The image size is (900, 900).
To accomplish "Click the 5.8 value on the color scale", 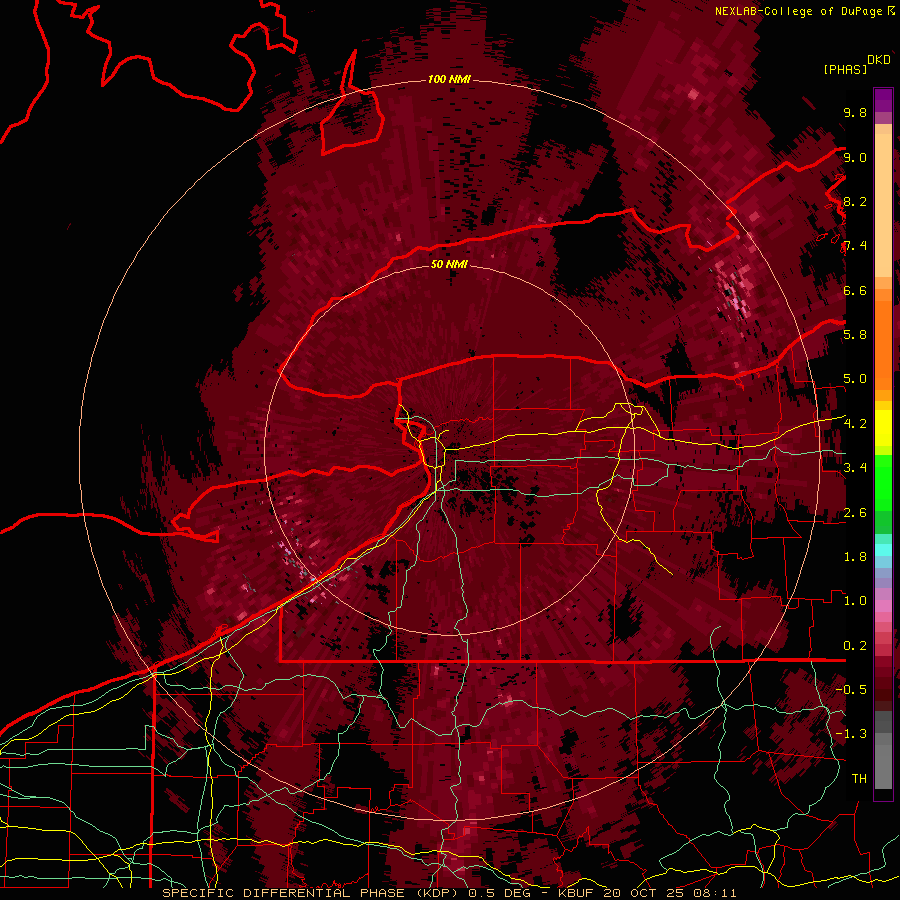I will coord(855,335).
